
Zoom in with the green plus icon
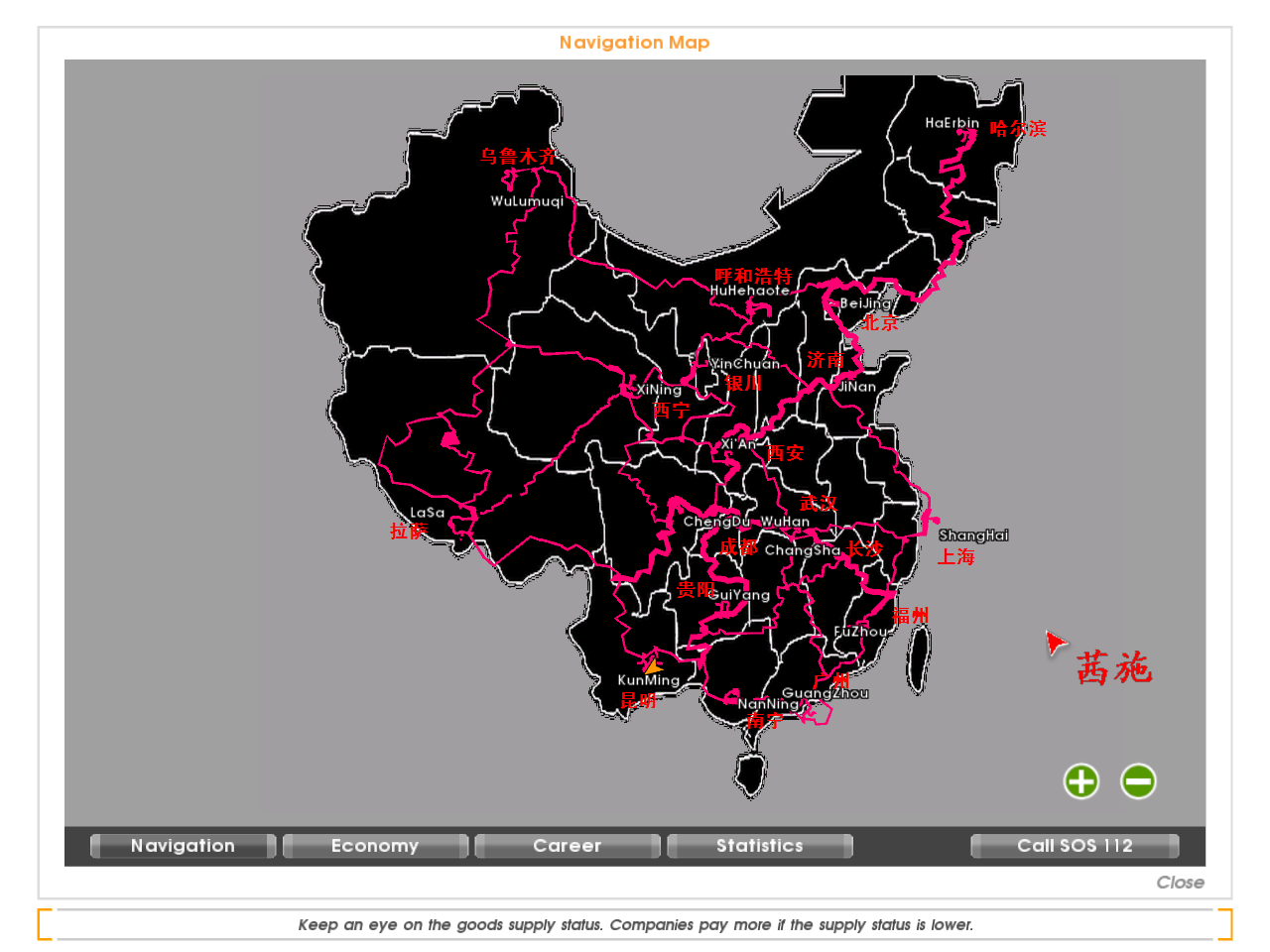1081,781
